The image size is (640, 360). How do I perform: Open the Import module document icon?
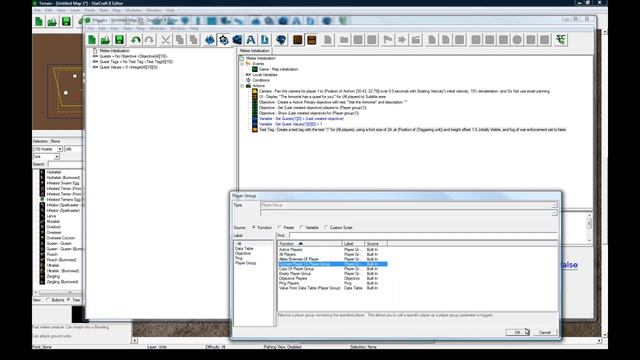point(264,40)
